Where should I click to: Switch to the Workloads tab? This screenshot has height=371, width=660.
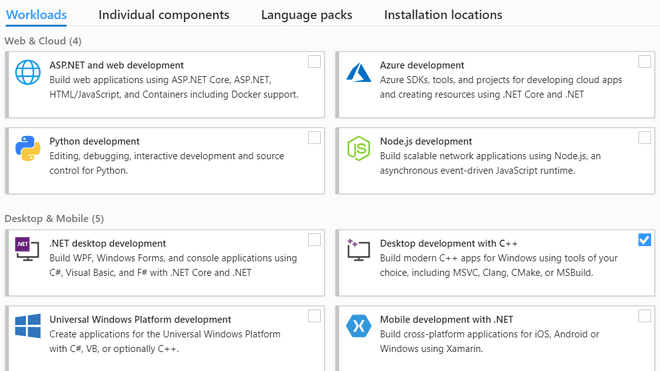point(36,15)
